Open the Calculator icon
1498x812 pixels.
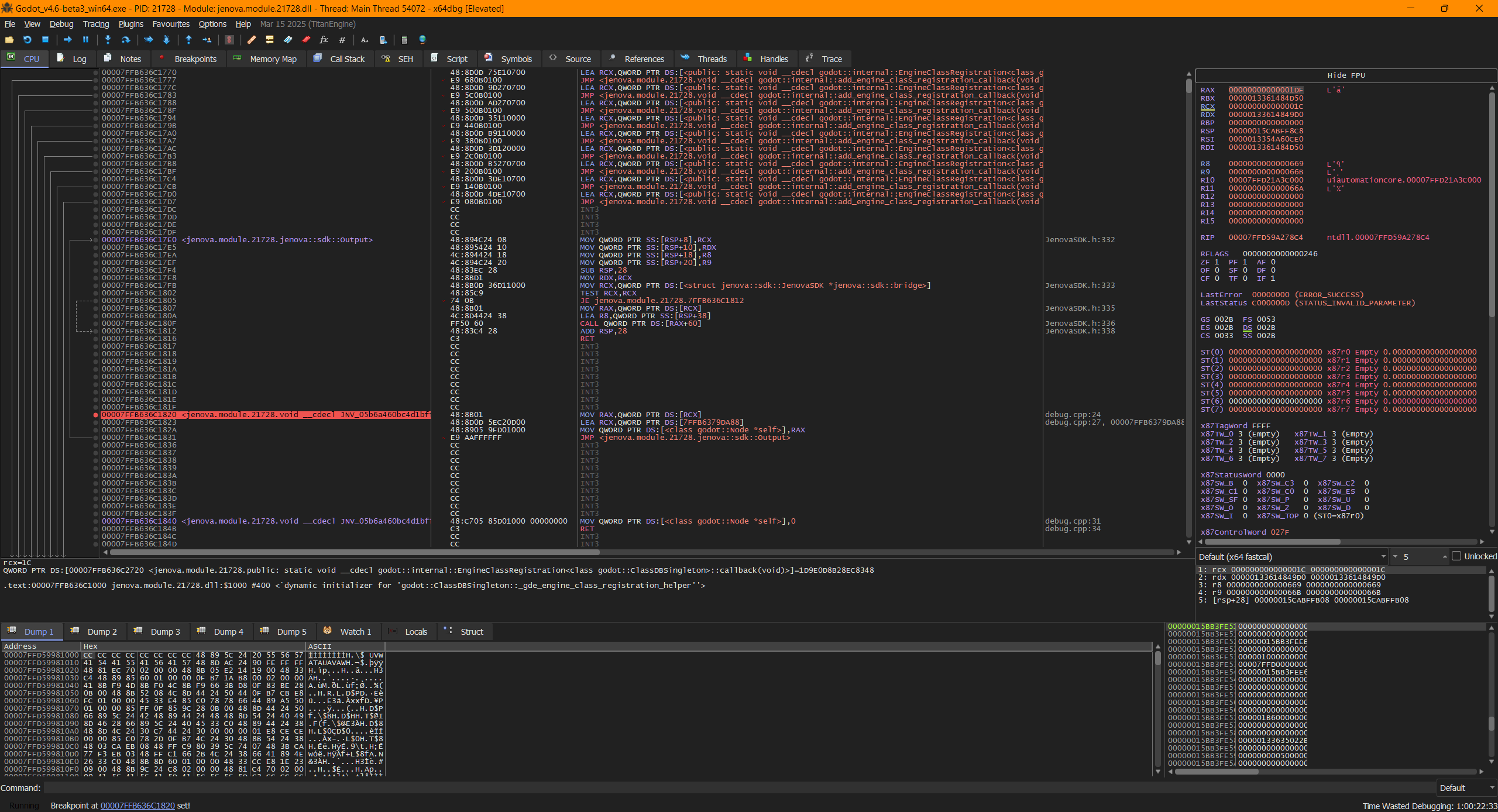click(x=404, y=40)
